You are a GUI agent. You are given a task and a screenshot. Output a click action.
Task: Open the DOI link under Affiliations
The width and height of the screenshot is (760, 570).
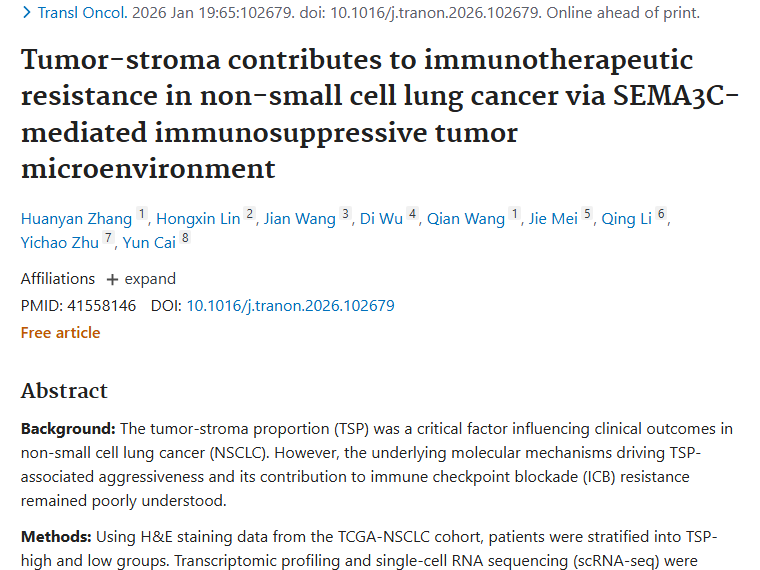click(x=290, y=306)
